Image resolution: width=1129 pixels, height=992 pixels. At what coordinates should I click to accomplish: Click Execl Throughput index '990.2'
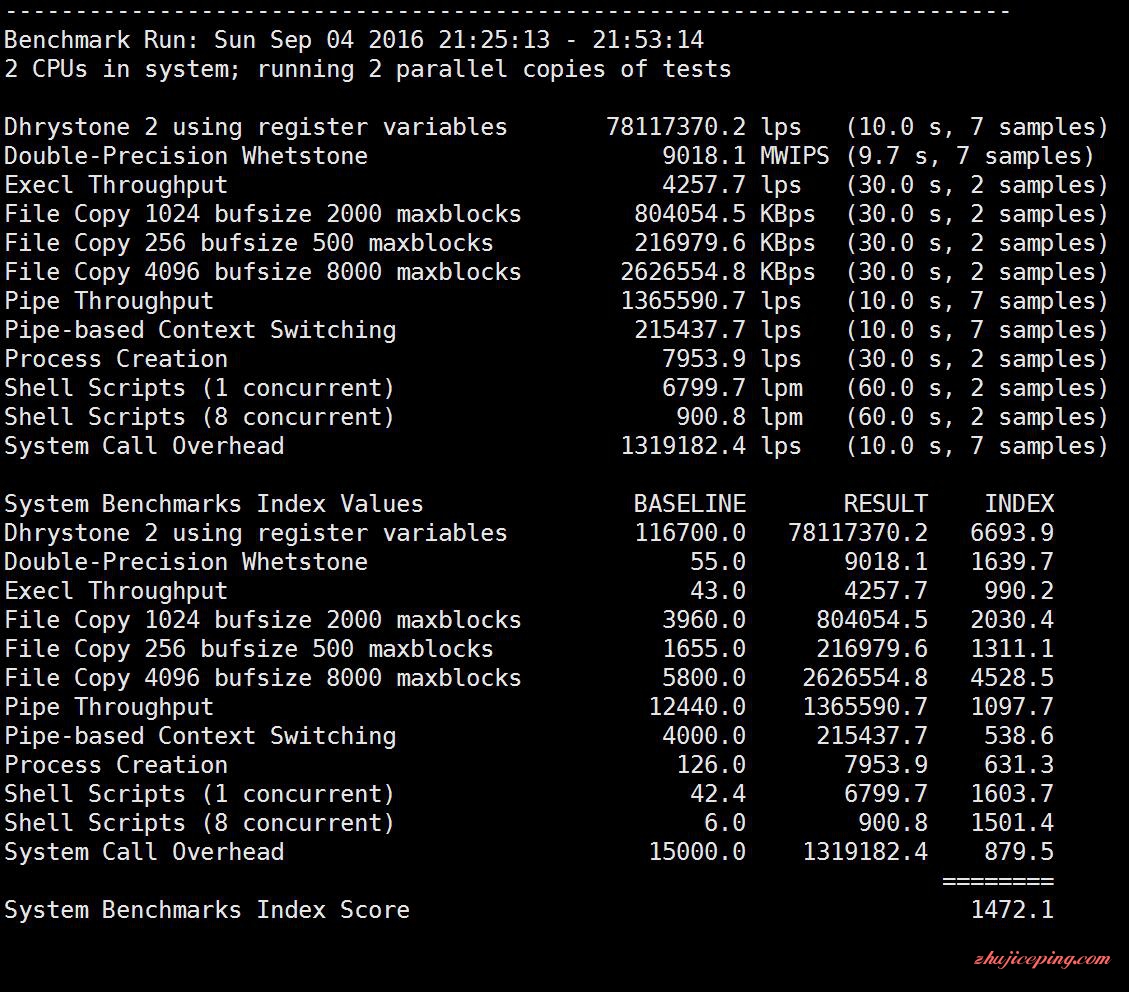1019,590
